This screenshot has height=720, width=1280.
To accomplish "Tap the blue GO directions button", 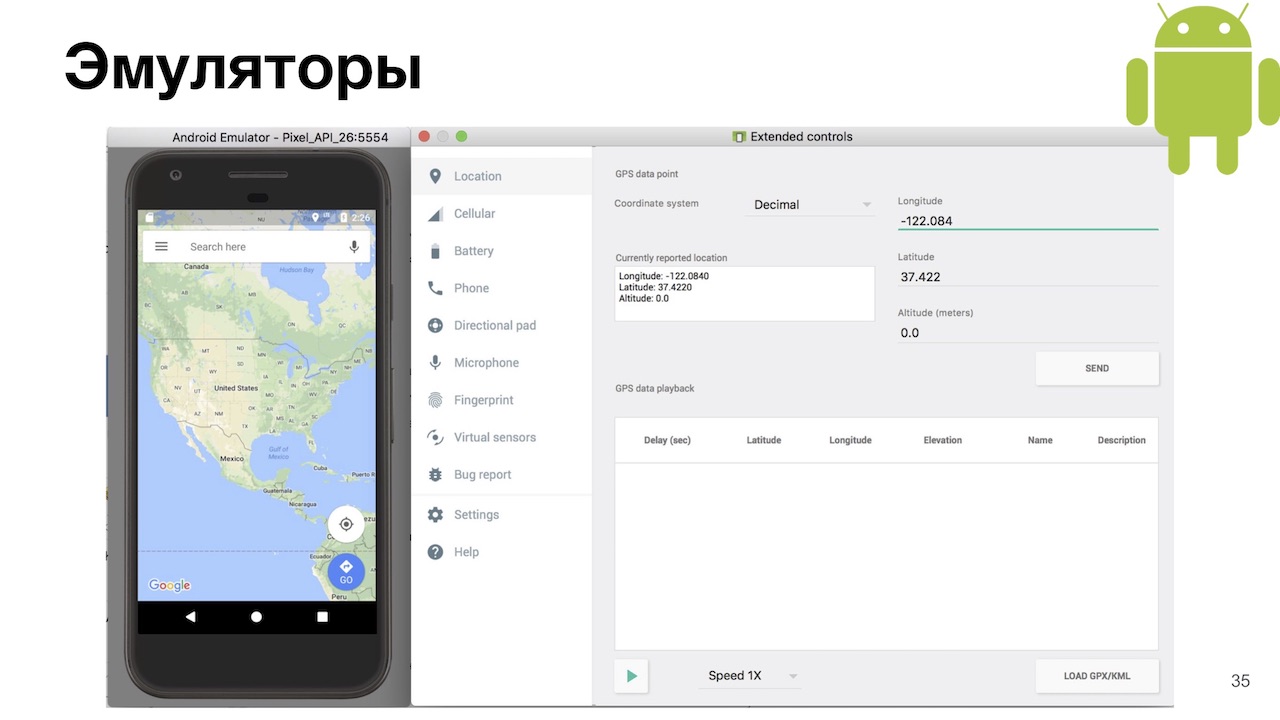I will 346,572.
